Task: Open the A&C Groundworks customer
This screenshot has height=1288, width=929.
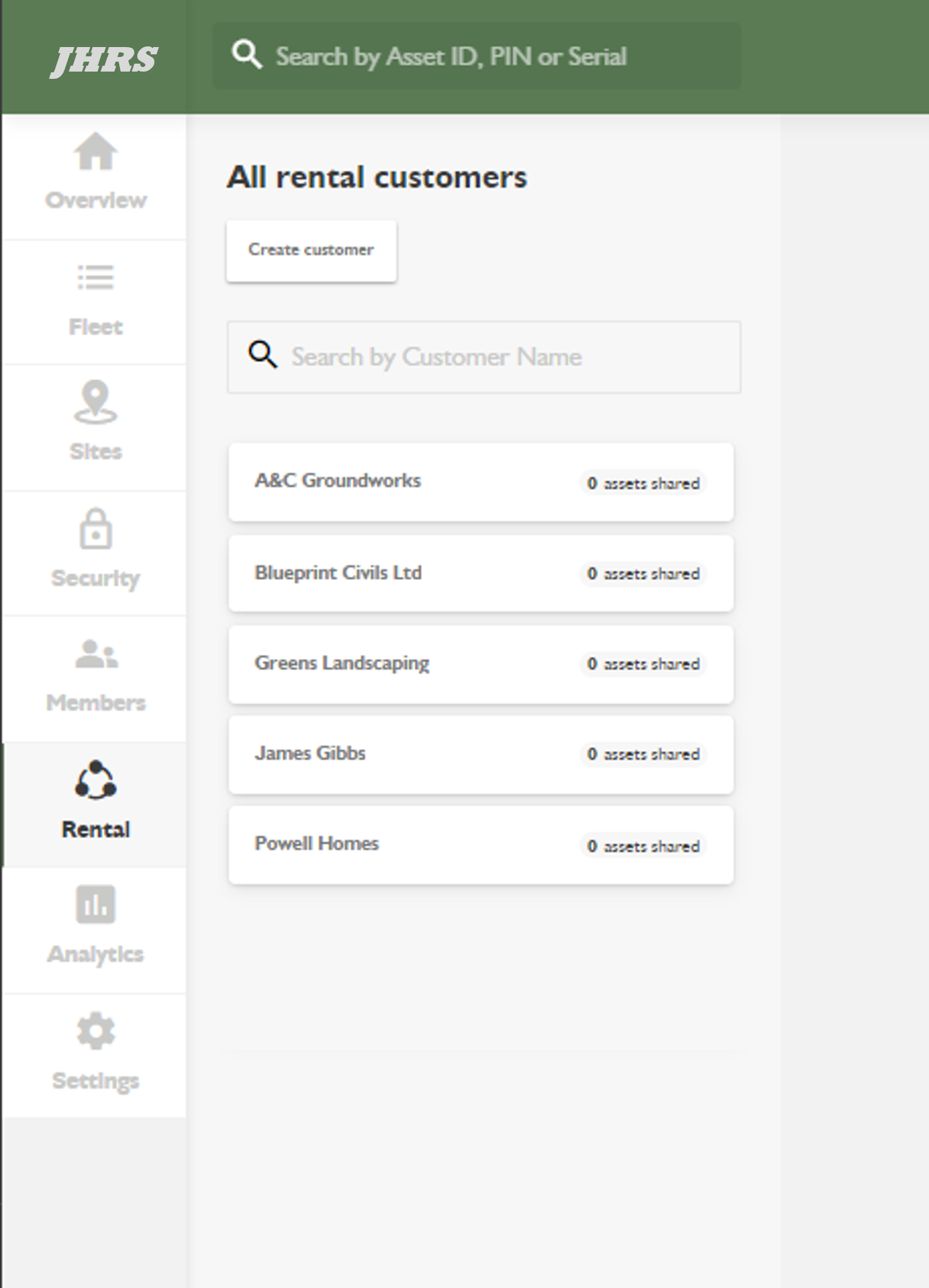Action: pos(481,482)
